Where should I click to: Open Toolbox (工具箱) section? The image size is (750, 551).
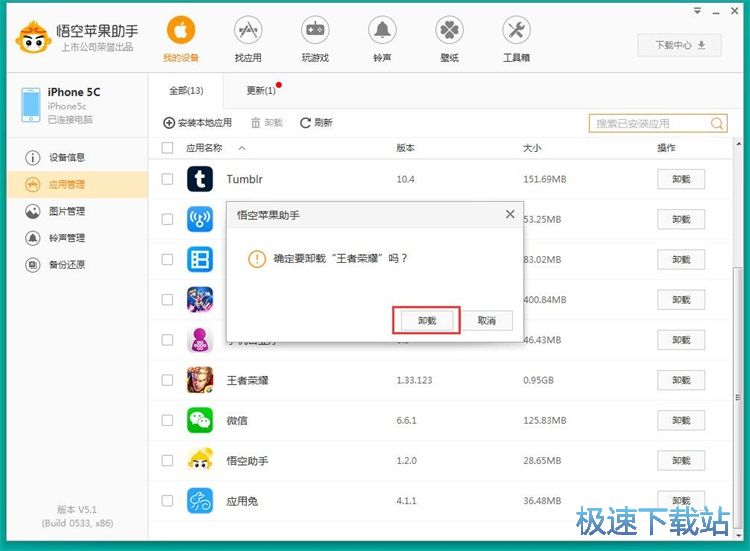[516, 39]
